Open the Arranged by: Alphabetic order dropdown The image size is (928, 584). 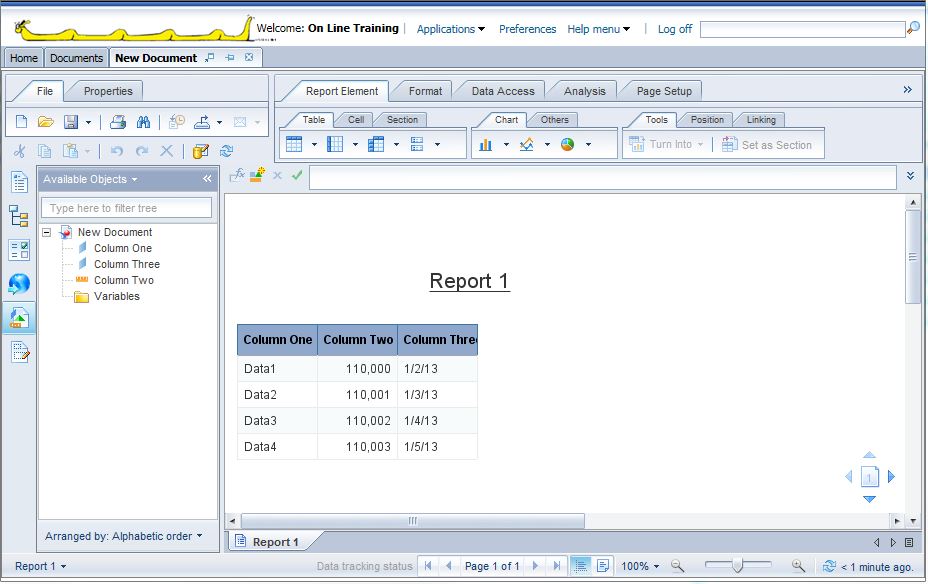[124, 536]
